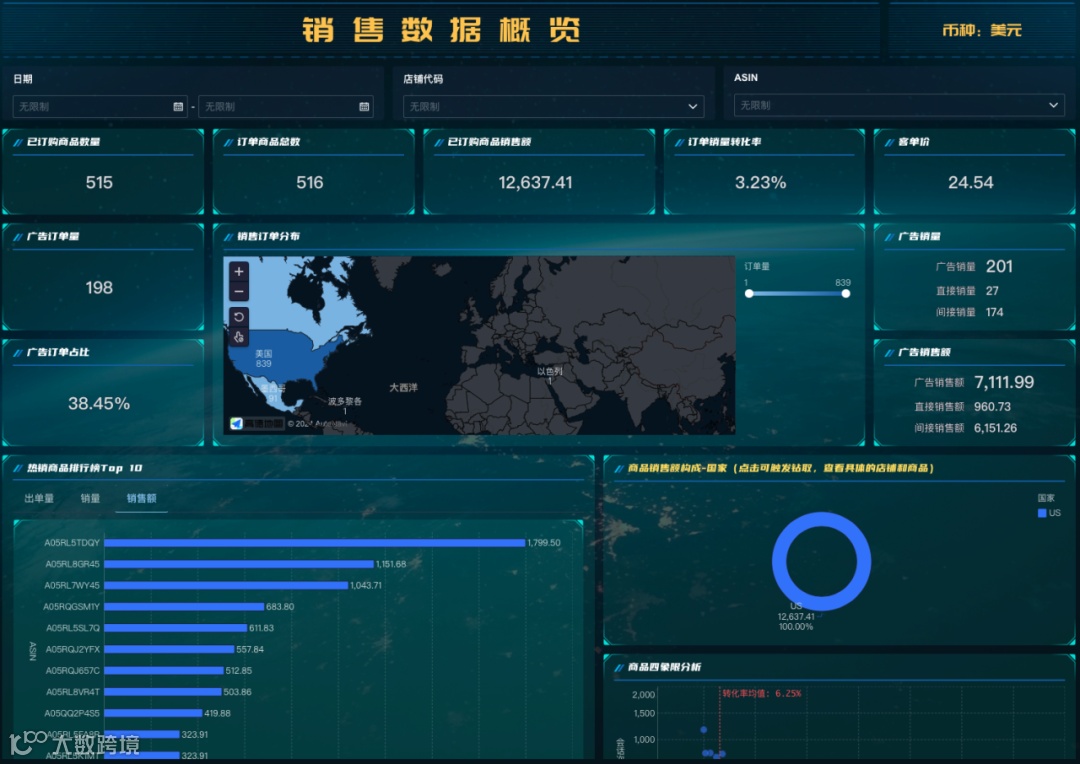Click the start date 无限制 input field
This screenshot has height=764, width=1080.
90,105
